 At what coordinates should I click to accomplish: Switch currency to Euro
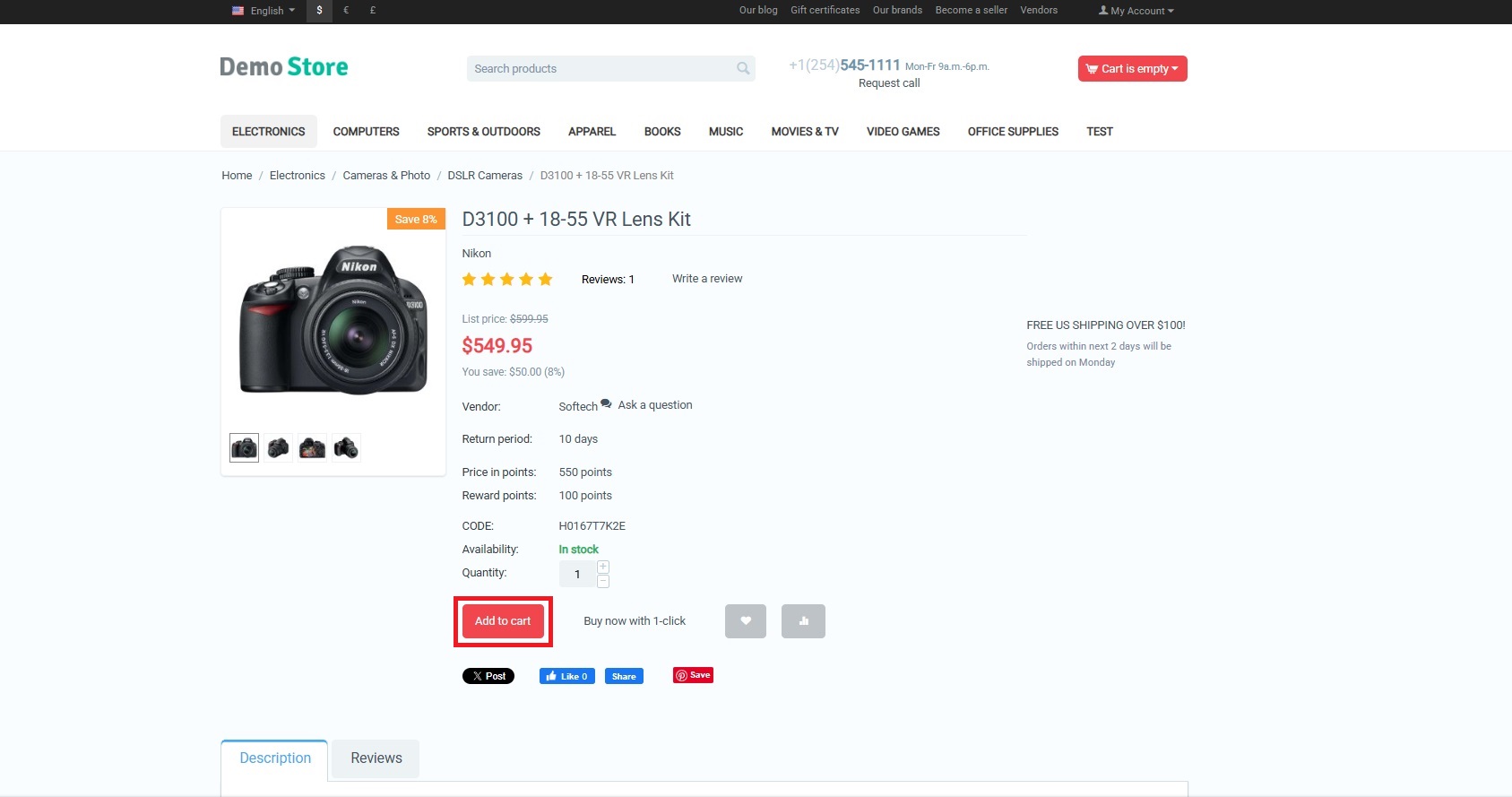click(x=346, y=11)
